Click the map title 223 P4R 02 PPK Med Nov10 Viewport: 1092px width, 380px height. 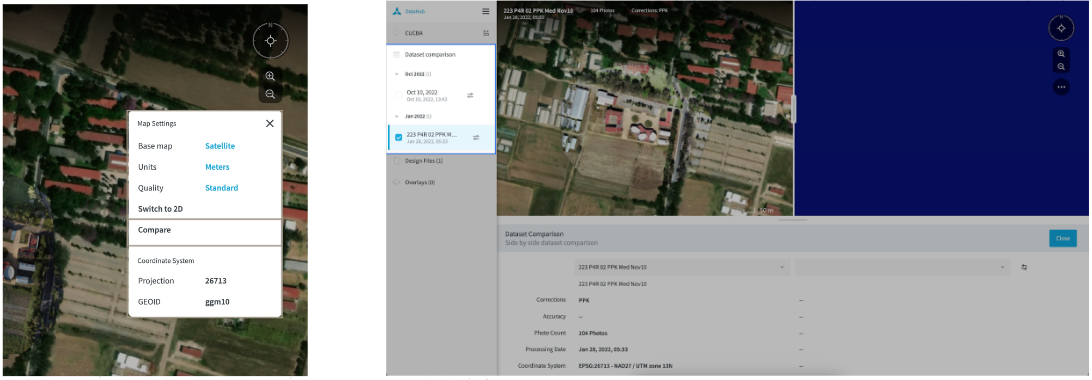coord(538,10)
